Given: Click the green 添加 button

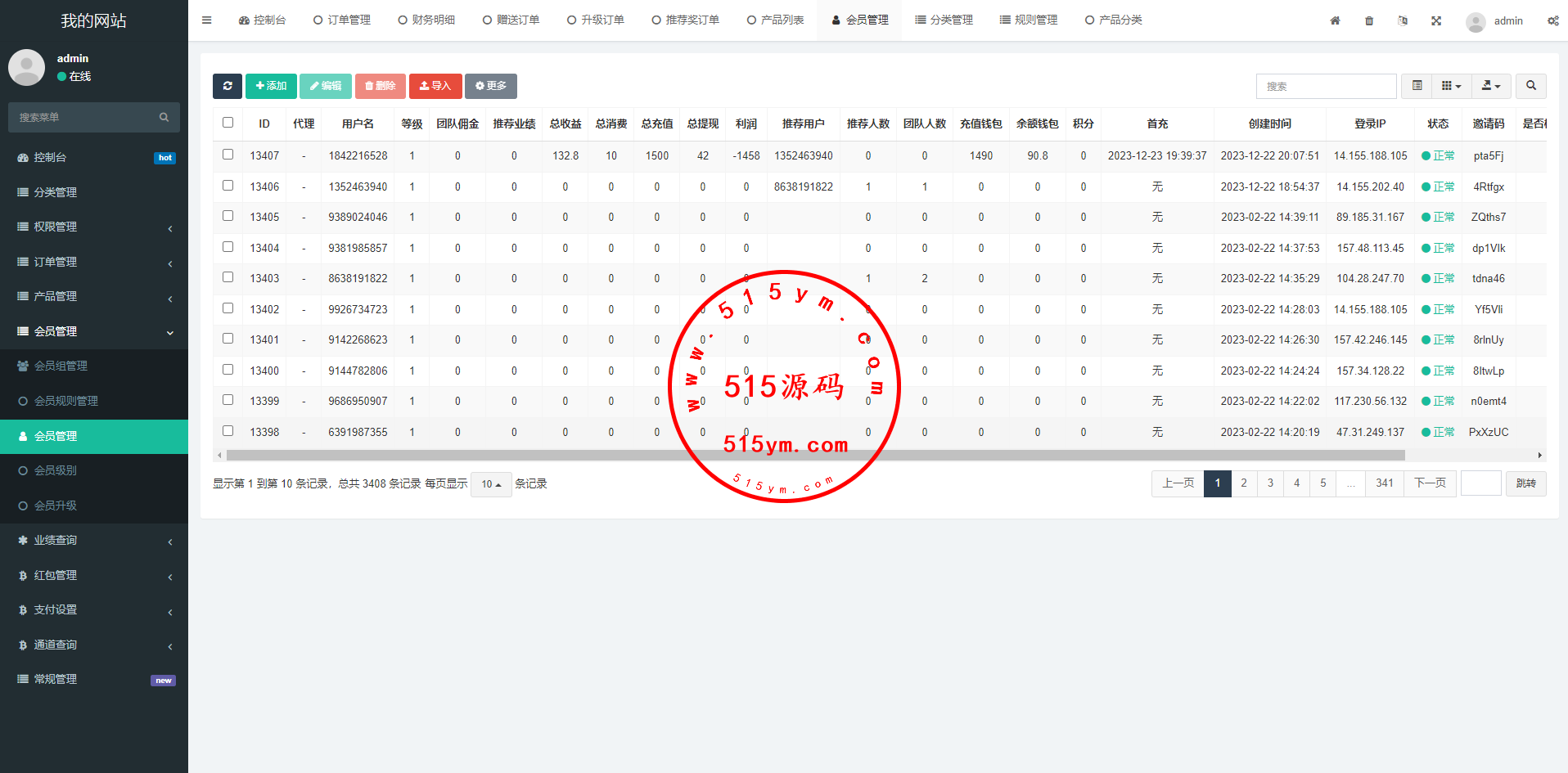Looking at the screenshot, I should coord(271,86).
